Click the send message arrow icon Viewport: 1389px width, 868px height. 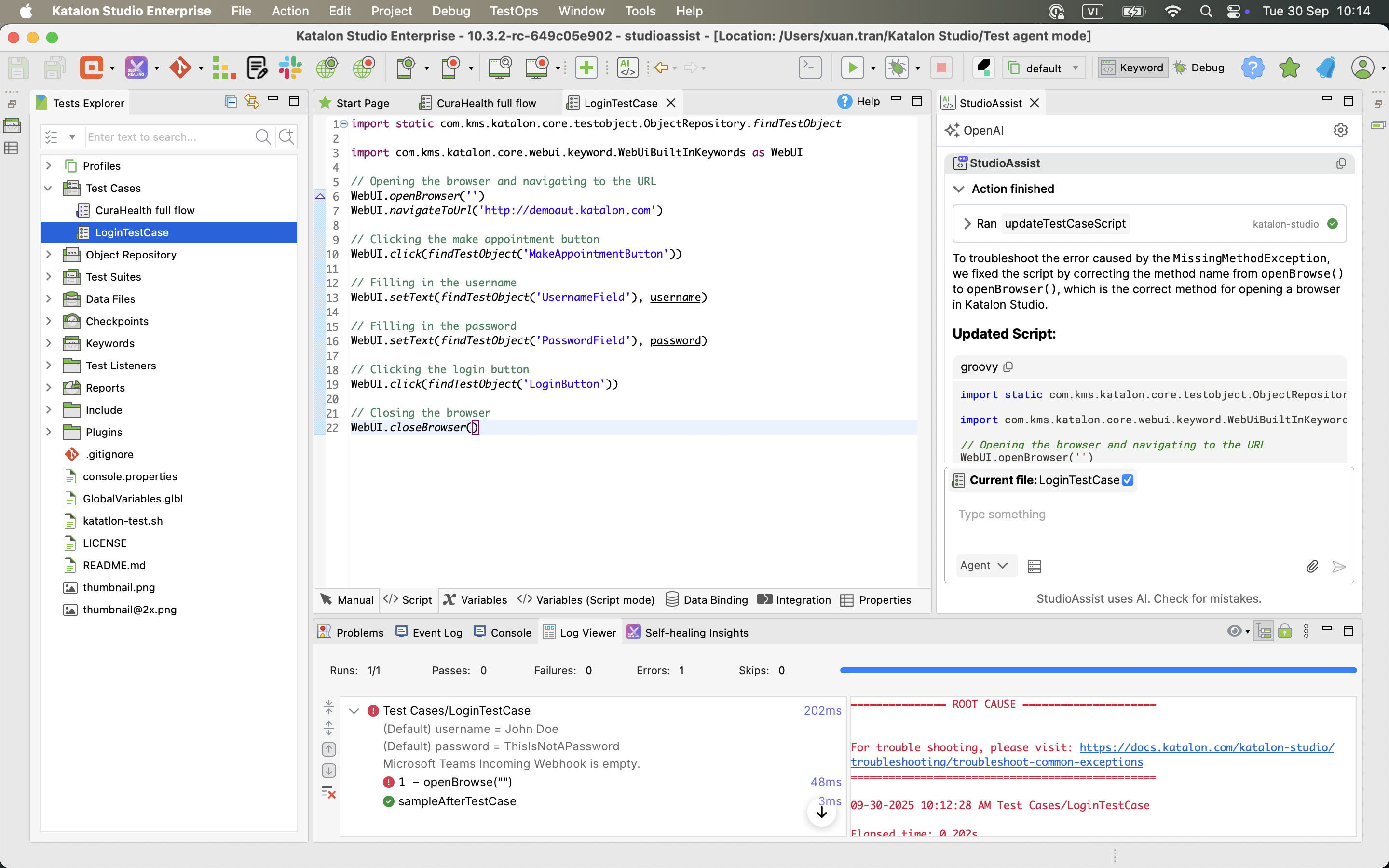[x=1339, y=567]
